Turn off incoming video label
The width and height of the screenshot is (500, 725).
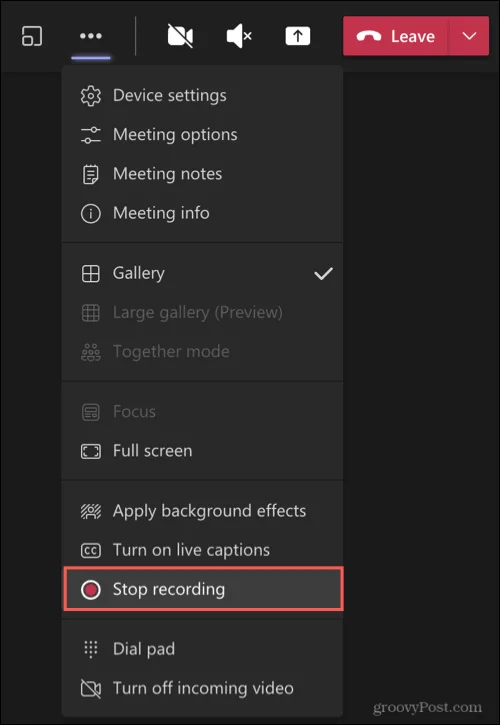click(x=203, y=688)
